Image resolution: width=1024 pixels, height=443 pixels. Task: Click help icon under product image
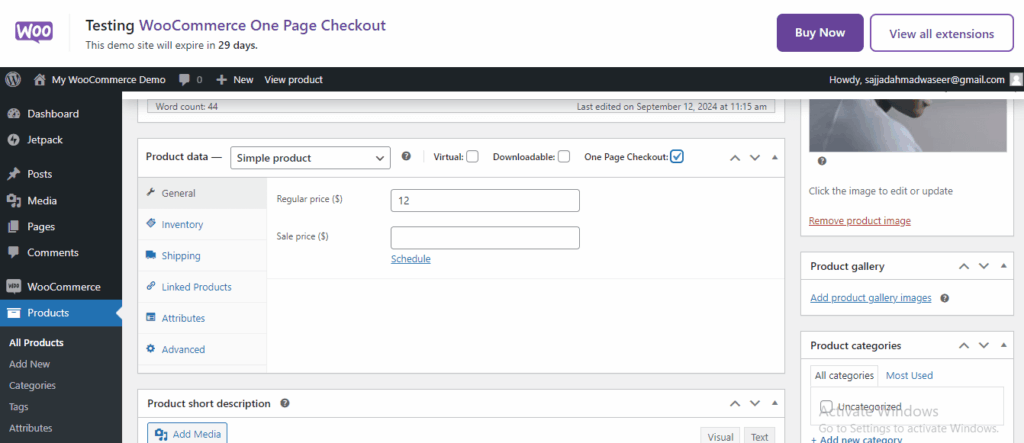pyautogui.click(x=822, y=161)
